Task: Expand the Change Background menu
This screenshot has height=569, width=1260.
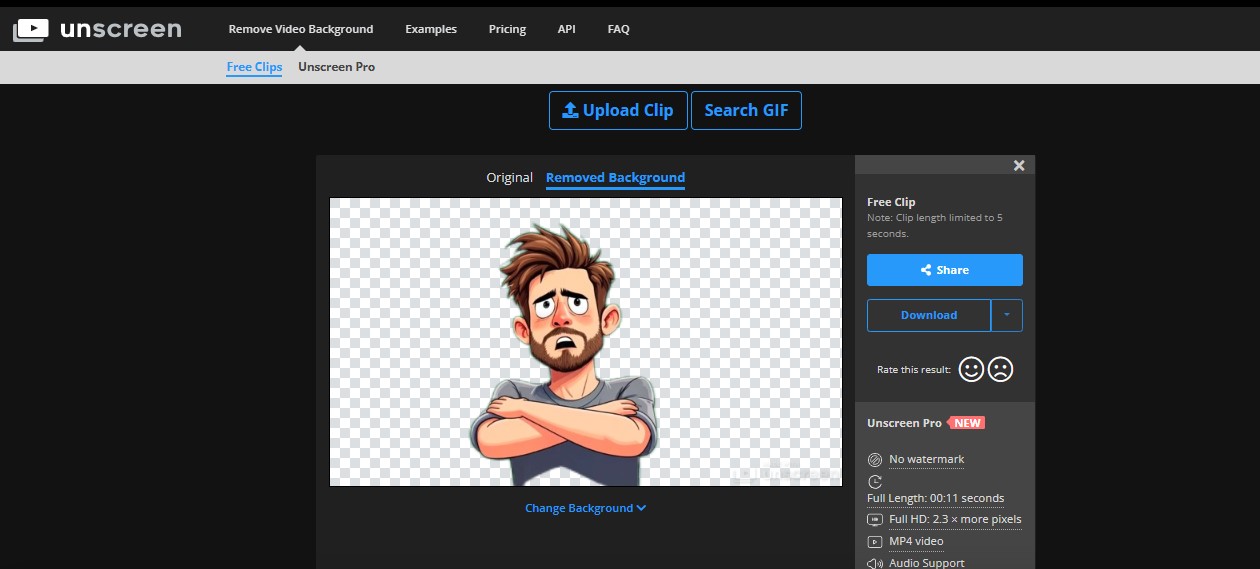Action: (586, 508)
